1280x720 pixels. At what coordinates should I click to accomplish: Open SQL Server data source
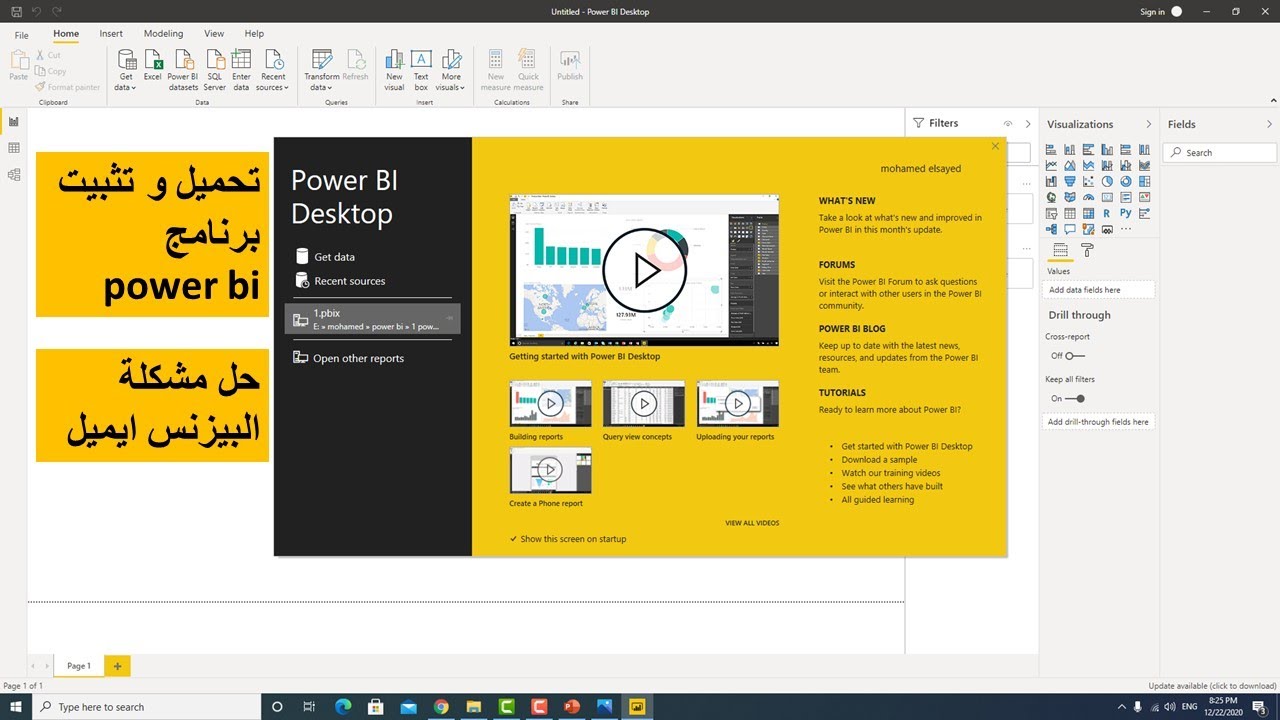coord(215,70)
